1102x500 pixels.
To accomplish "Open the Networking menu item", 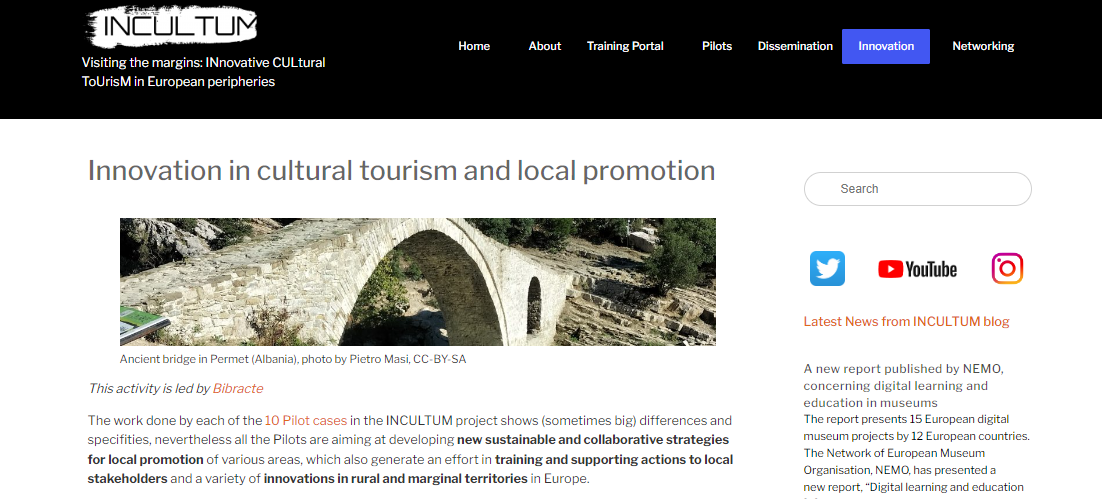I will click(x=983, y=46).
